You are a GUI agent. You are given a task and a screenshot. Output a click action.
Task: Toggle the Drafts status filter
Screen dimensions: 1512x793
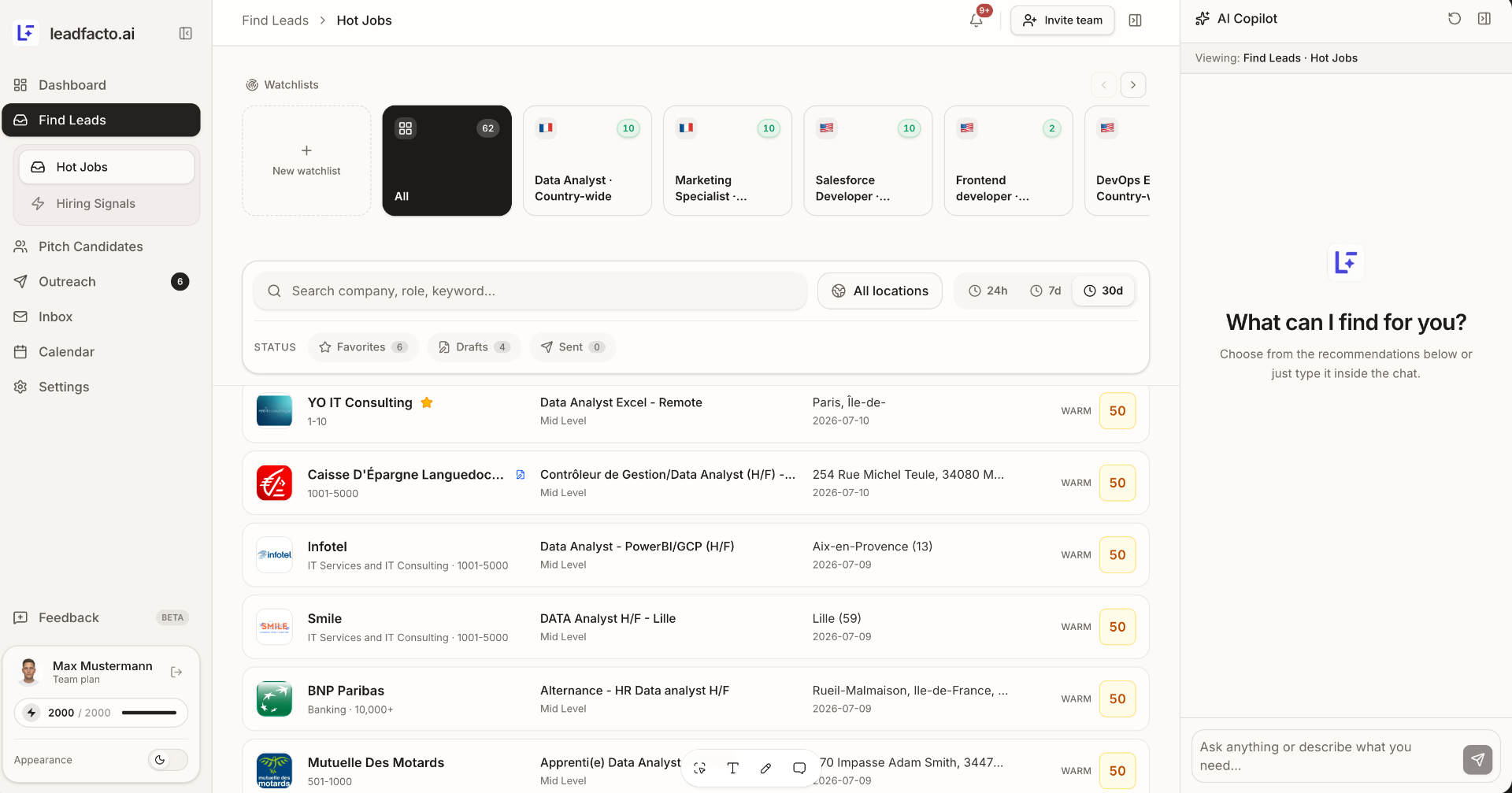click(474, 347)
